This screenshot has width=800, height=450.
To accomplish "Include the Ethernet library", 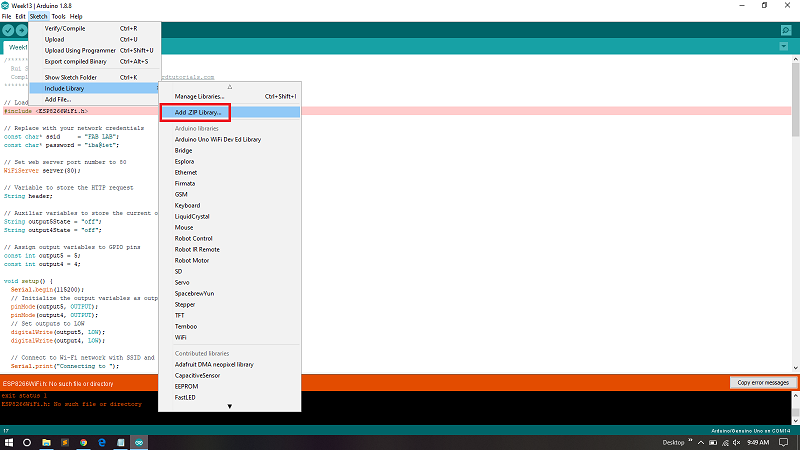I will tap(230, 172).
